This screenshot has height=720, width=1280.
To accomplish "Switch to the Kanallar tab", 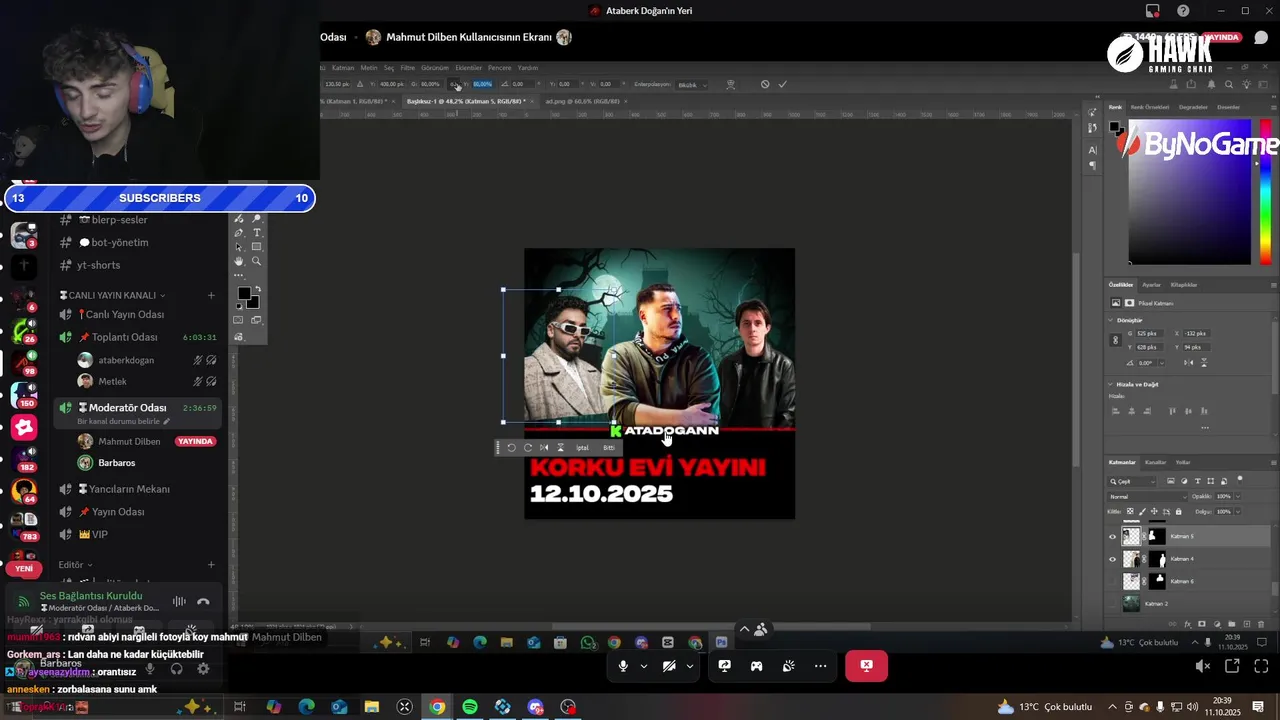I will coord(1155,462).
